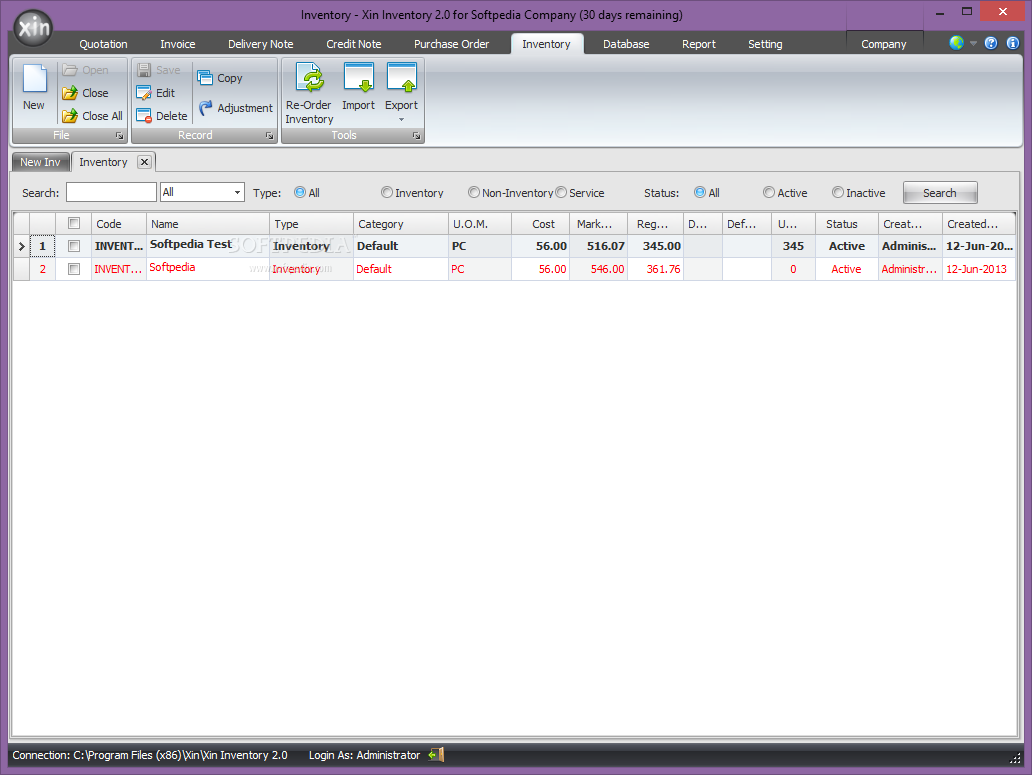Click the window resize grip in status bar

pyautogui.click(x=1015, y=758)
